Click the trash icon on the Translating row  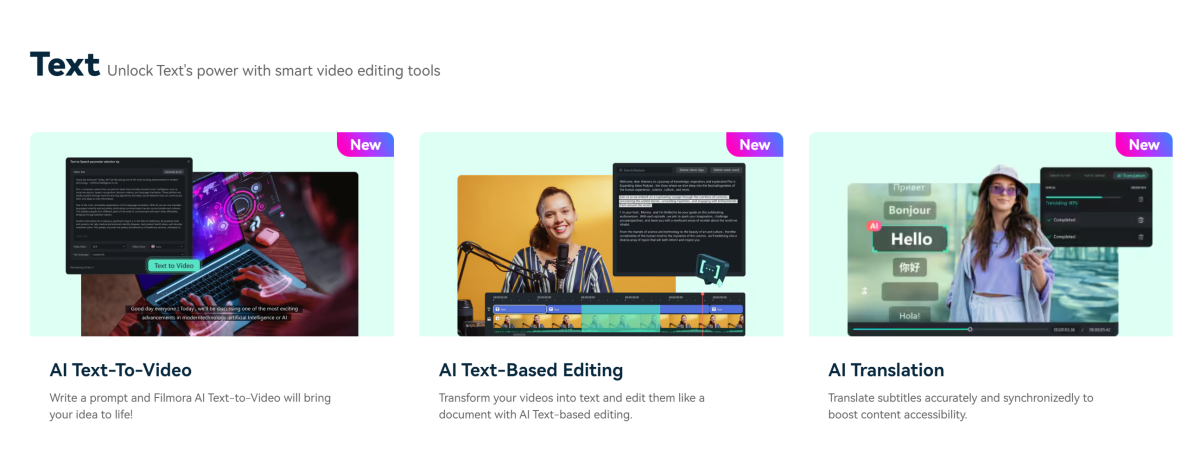[1140, 199]
